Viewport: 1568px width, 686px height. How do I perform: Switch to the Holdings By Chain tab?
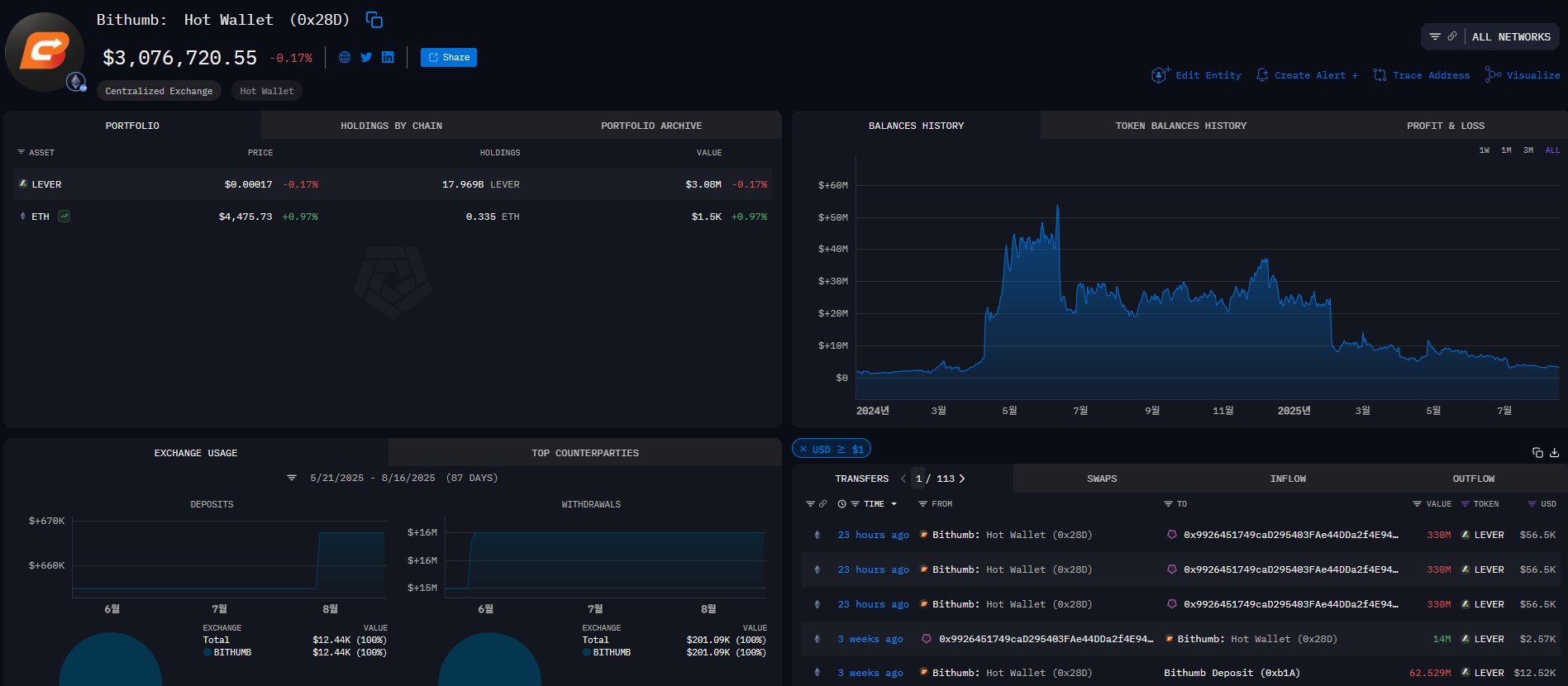(391, 126)
